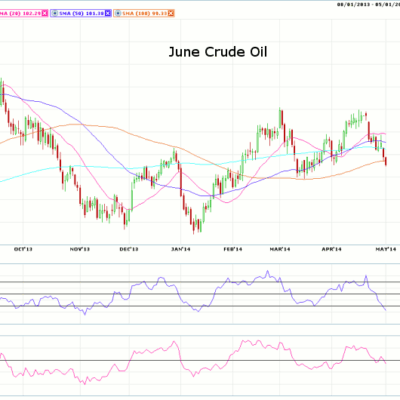Remove the pink SMA (20) indicator
Image resolution: width=400 pixels, height=400 pixels.
pyautogui.click(x=45, y=13)
